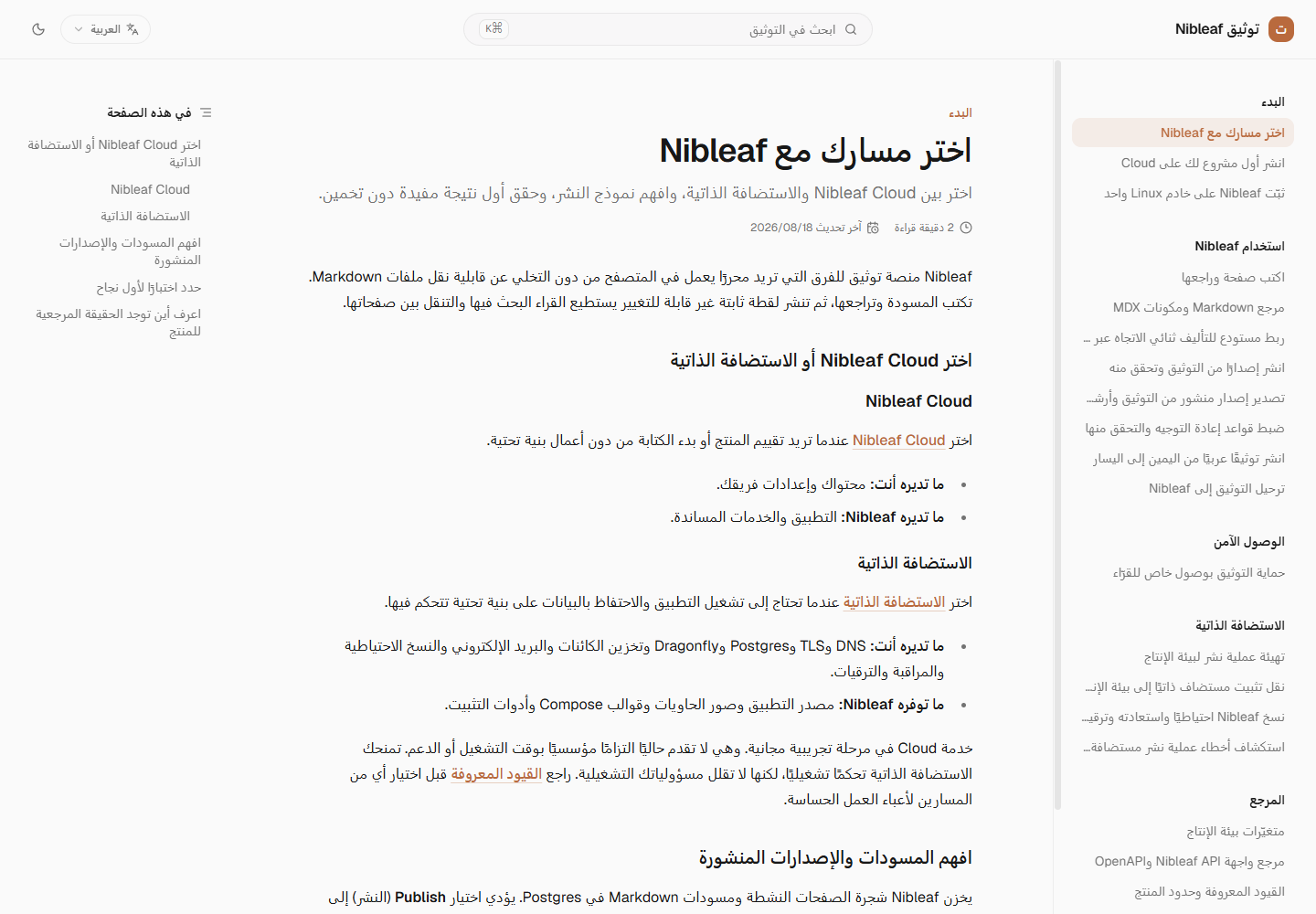
Task: Follow the inline الاستضافة الذاتية link
Action: (x=894, y=602)
